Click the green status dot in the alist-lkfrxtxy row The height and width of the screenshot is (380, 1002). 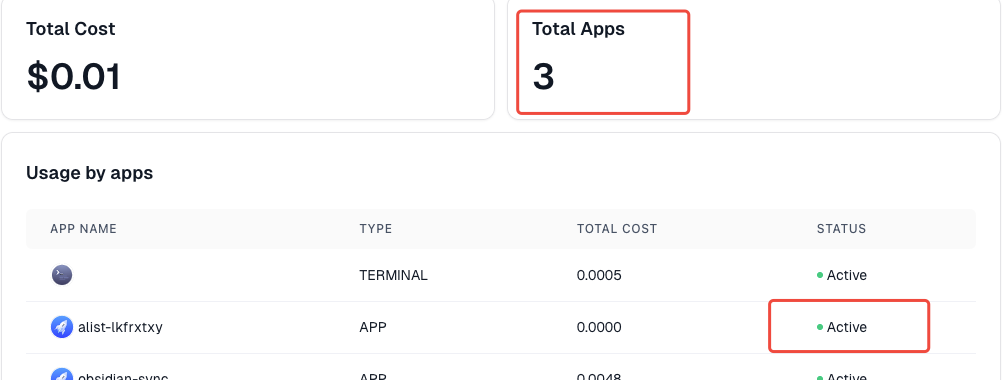(x=820, y=327)
